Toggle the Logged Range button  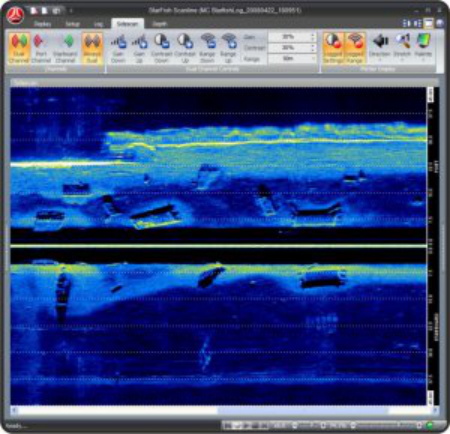355,48
